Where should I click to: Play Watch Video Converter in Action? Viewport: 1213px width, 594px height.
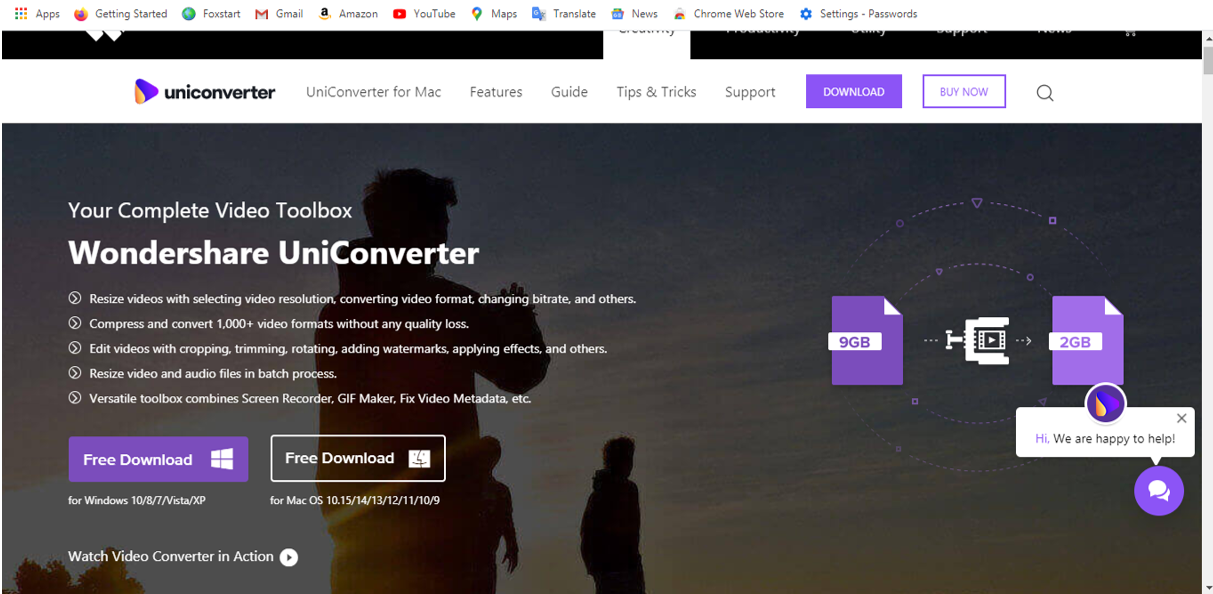pyautogui.click(x=289, y=557)
